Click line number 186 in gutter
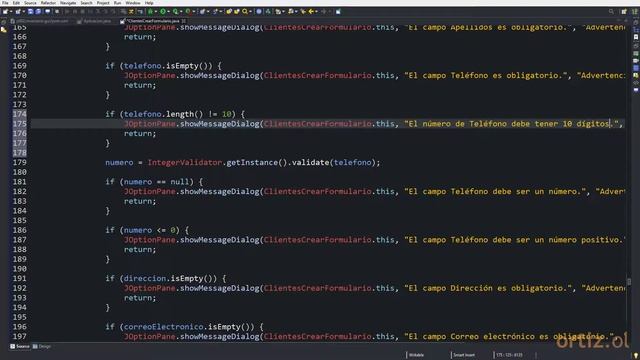The image size is (640, 360). click(20, 230)
